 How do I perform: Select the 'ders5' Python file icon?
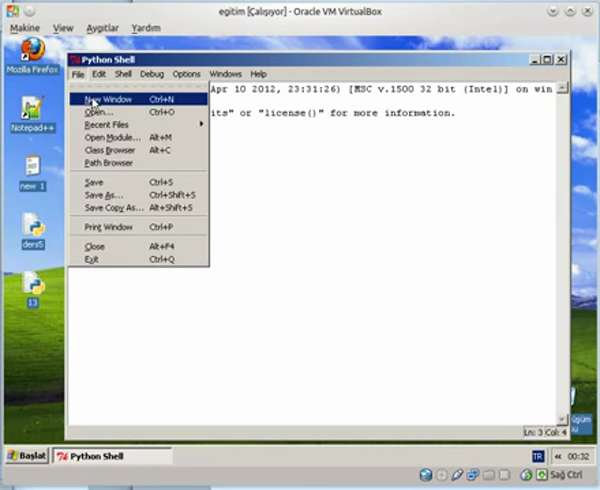[x=33, y=231]
